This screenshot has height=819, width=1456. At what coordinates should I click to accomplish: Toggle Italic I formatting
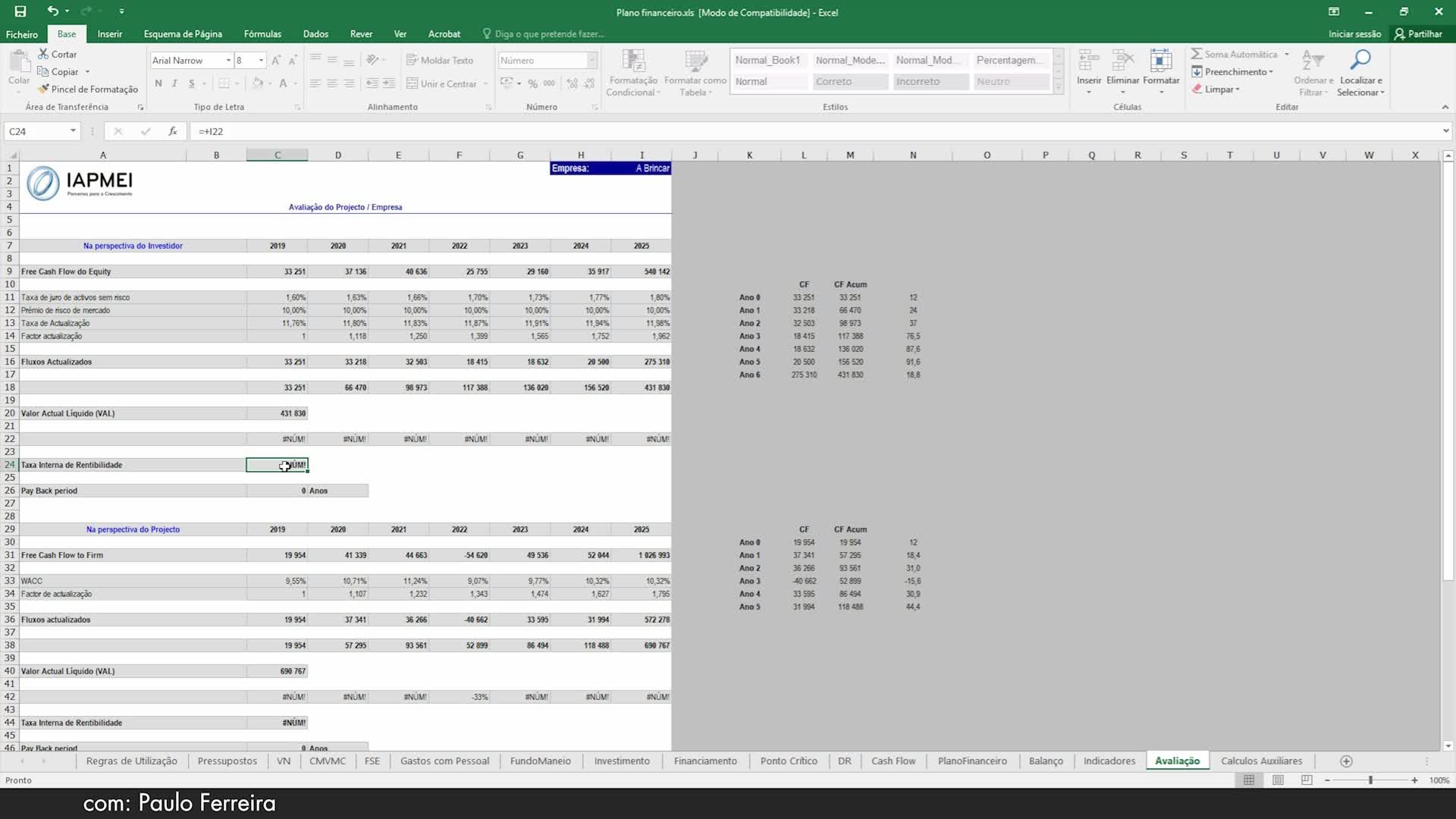point(174,83)
